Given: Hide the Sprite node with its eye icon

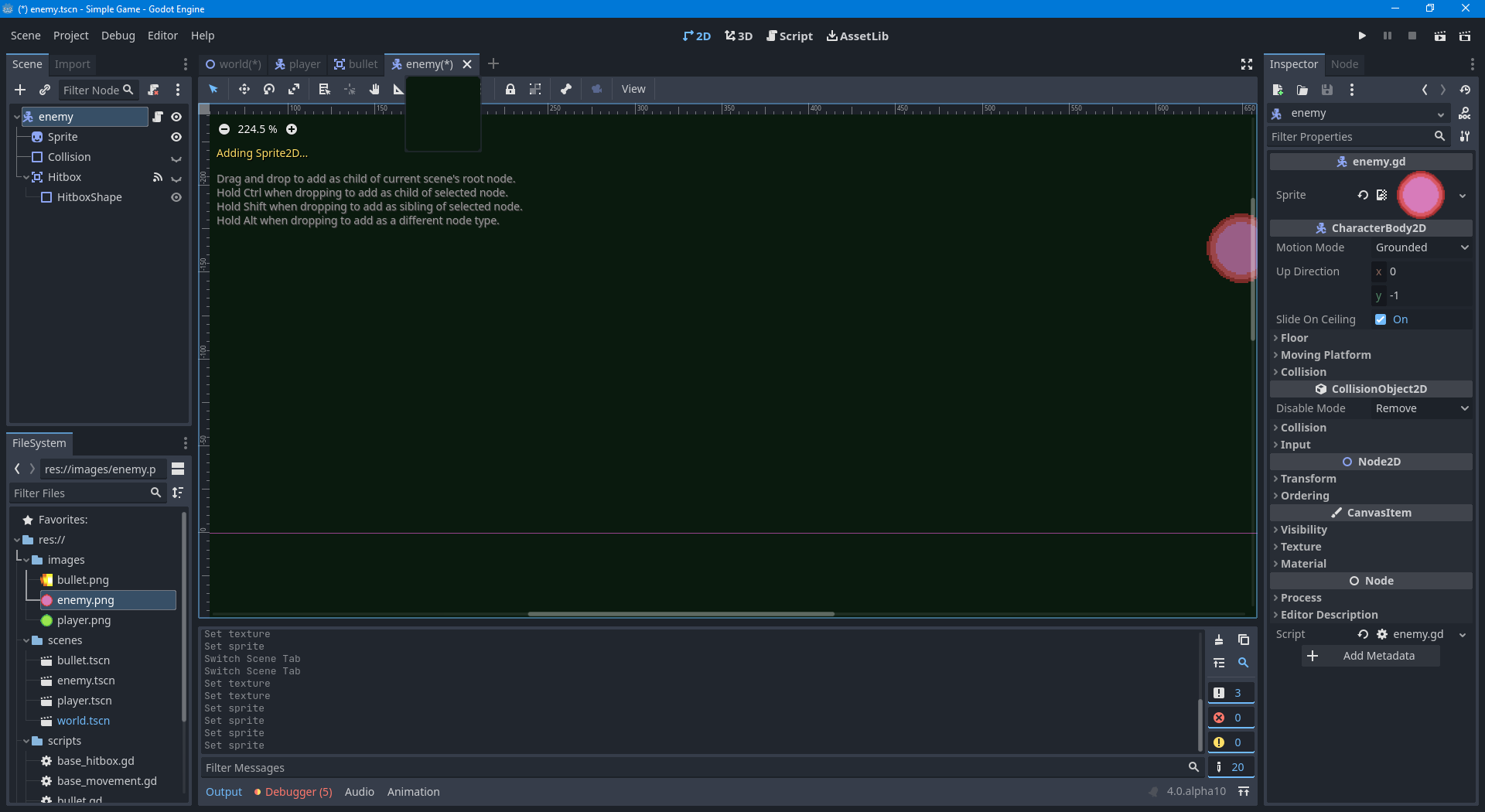Looking at the screenshot, I should (x=176, y=137).
